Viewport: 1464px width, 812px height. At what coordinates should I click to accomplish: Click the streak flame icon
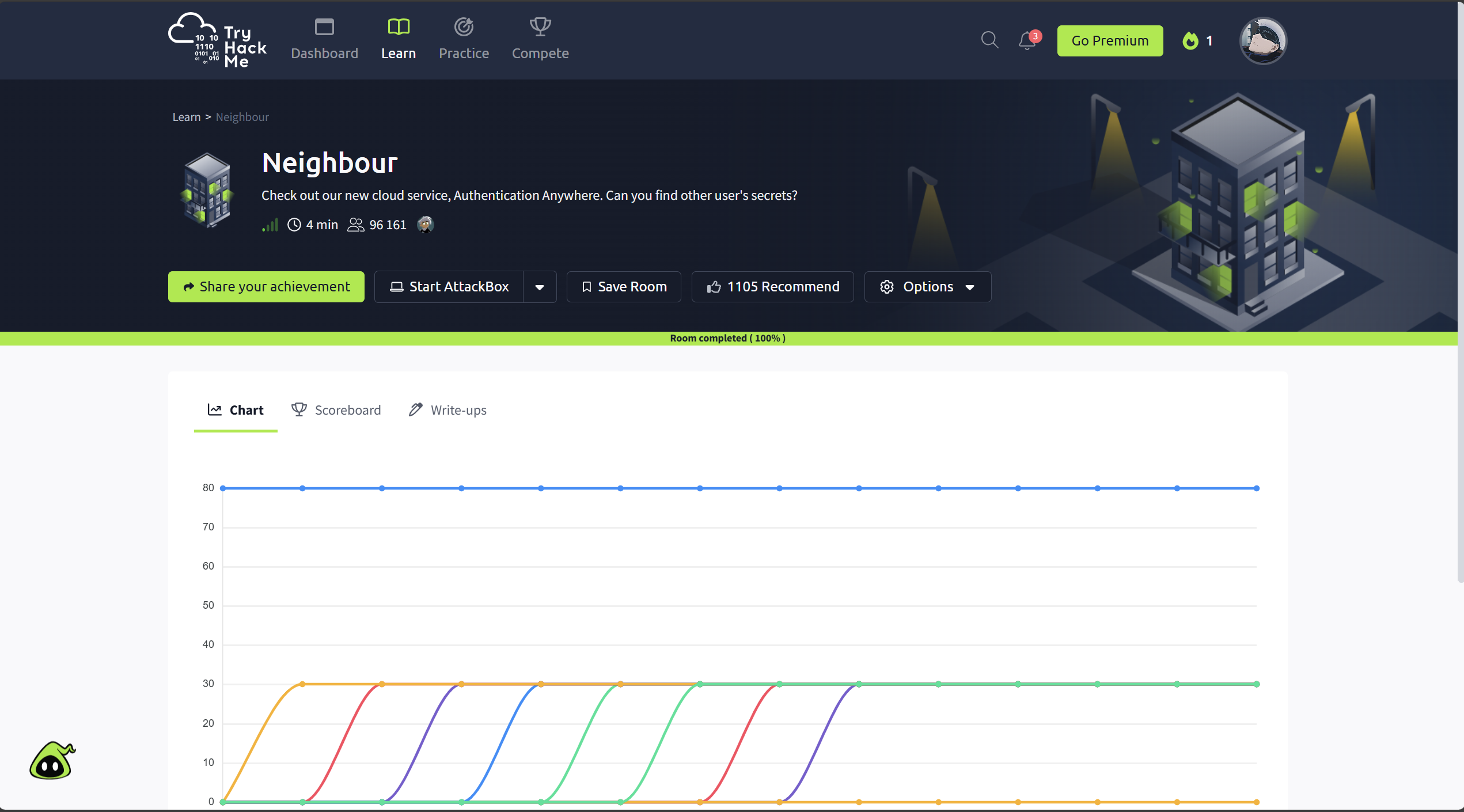coord(1190,40)
